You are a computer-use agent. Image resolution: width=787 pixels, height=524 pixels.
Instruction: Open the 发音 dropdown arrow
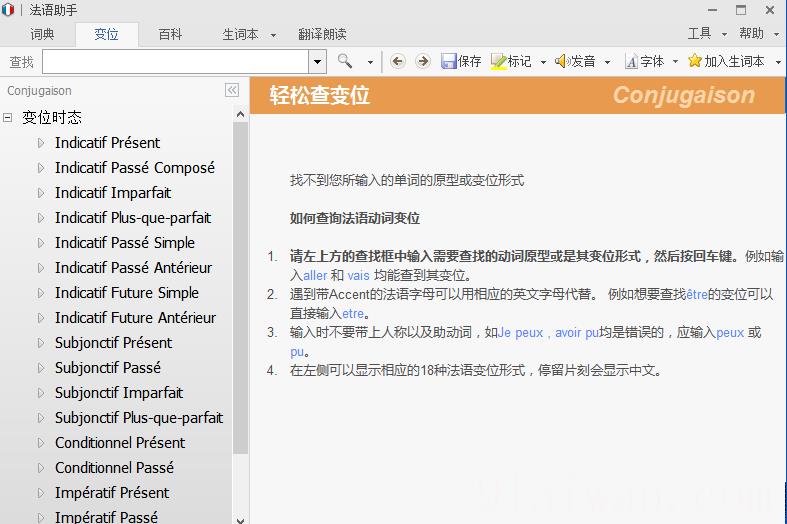pos(607,62)
